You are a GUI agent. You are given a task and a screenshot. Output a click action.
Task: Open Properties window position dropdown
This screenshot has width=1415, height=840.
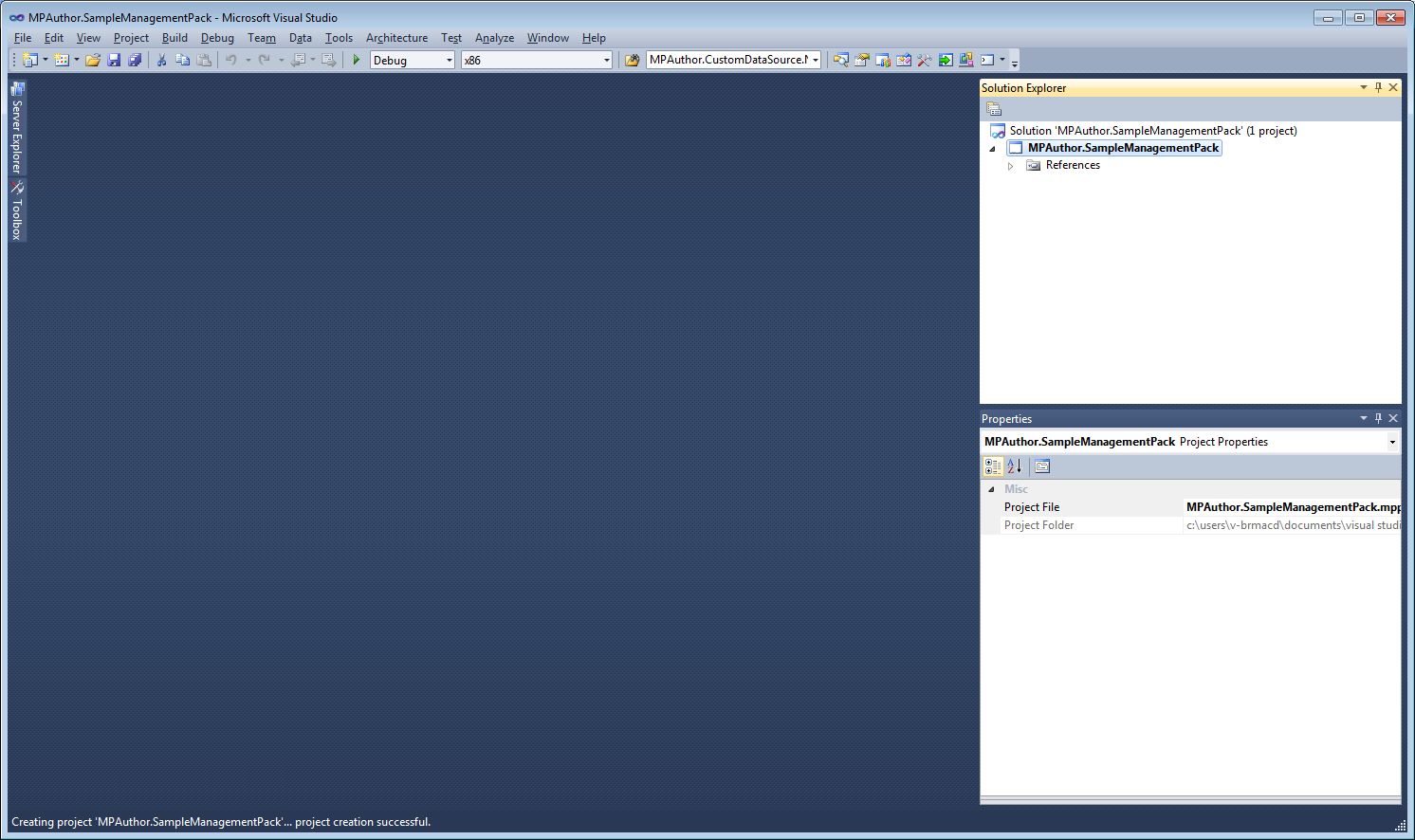point(1364,418)
